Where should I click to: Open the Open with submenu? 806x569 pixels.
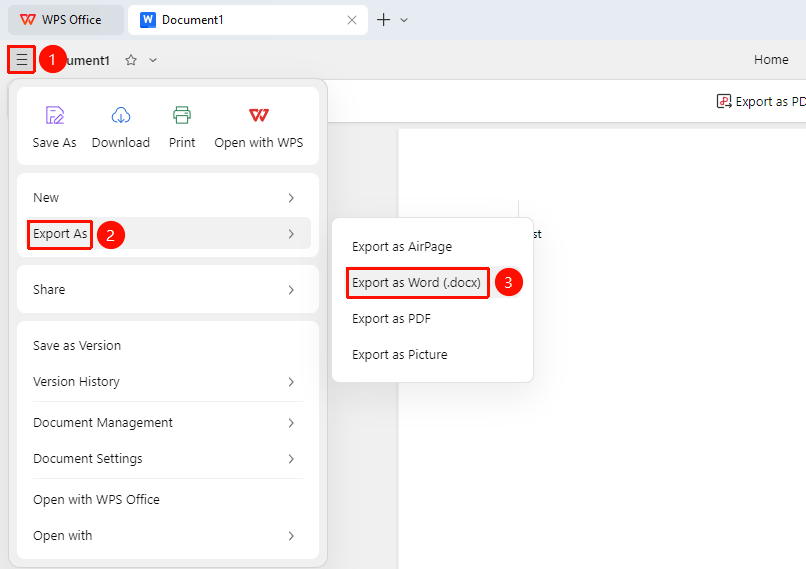coord(168,536)
